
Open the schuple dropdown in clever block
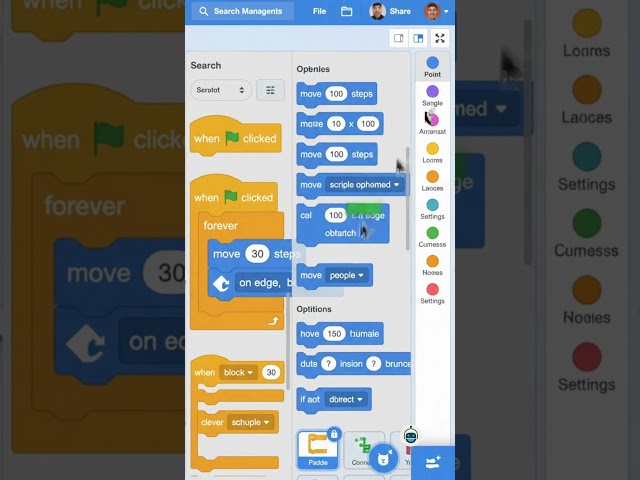point(250,422)
